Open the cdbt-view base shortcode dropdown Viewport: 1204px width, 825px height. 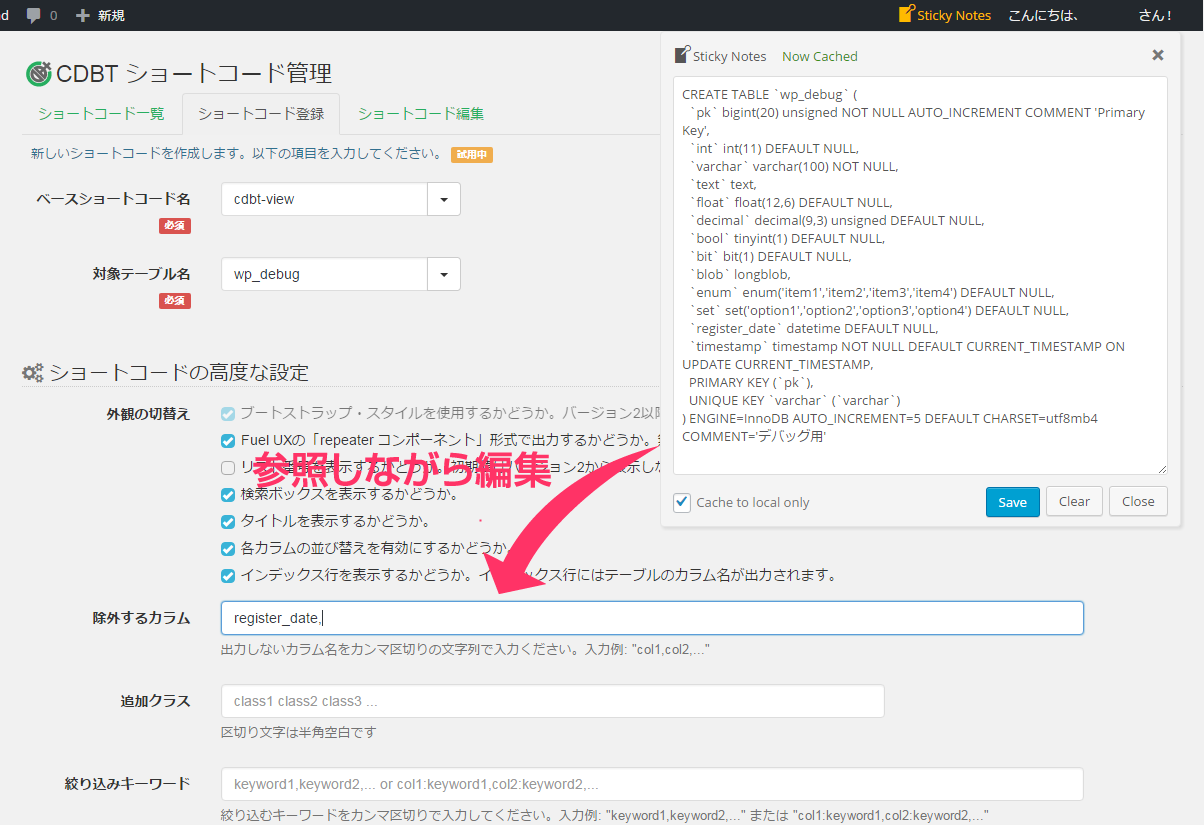[x=443, y=199]
